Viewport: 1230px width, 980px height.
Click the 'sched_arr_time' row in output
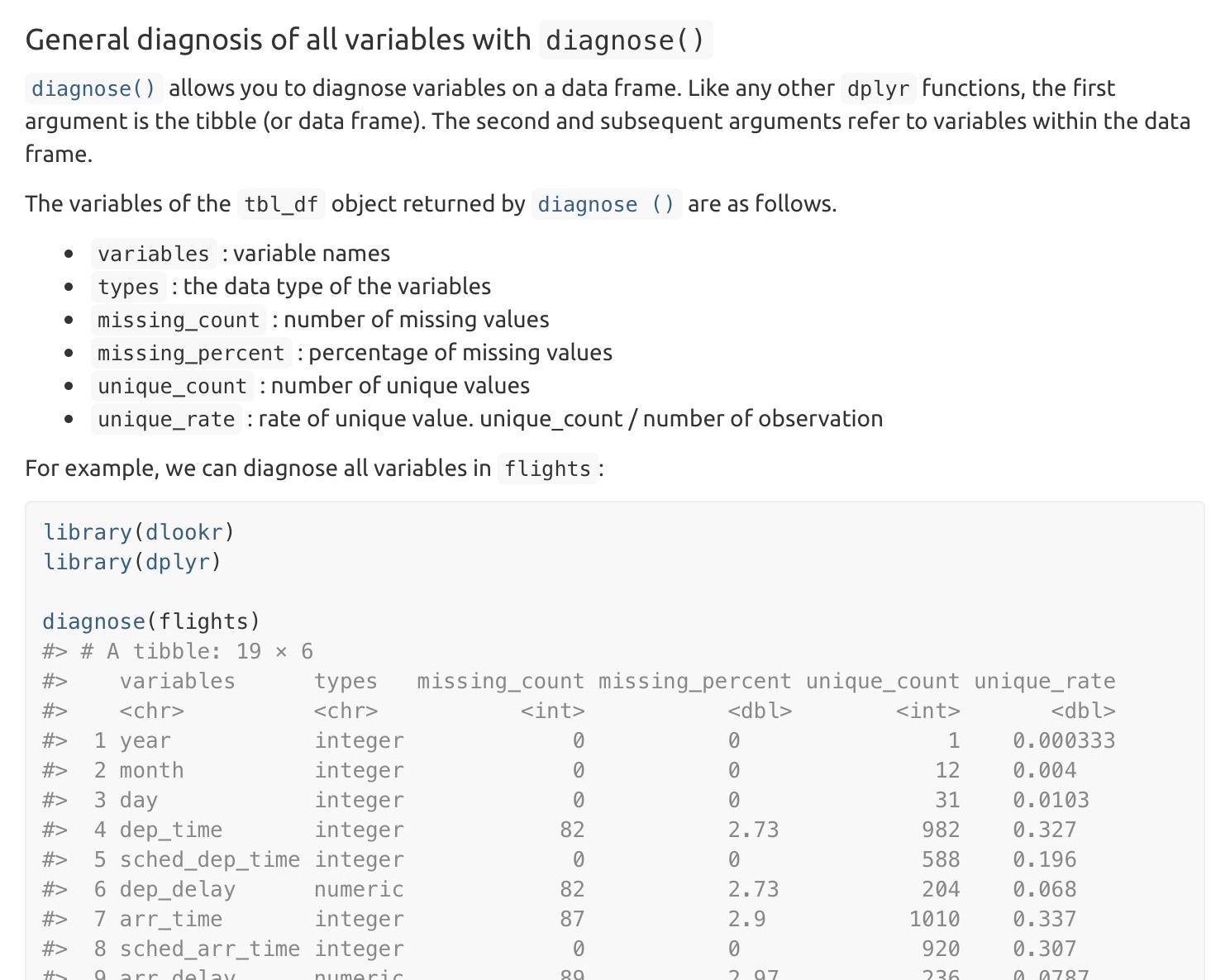(x=579, y=949)
